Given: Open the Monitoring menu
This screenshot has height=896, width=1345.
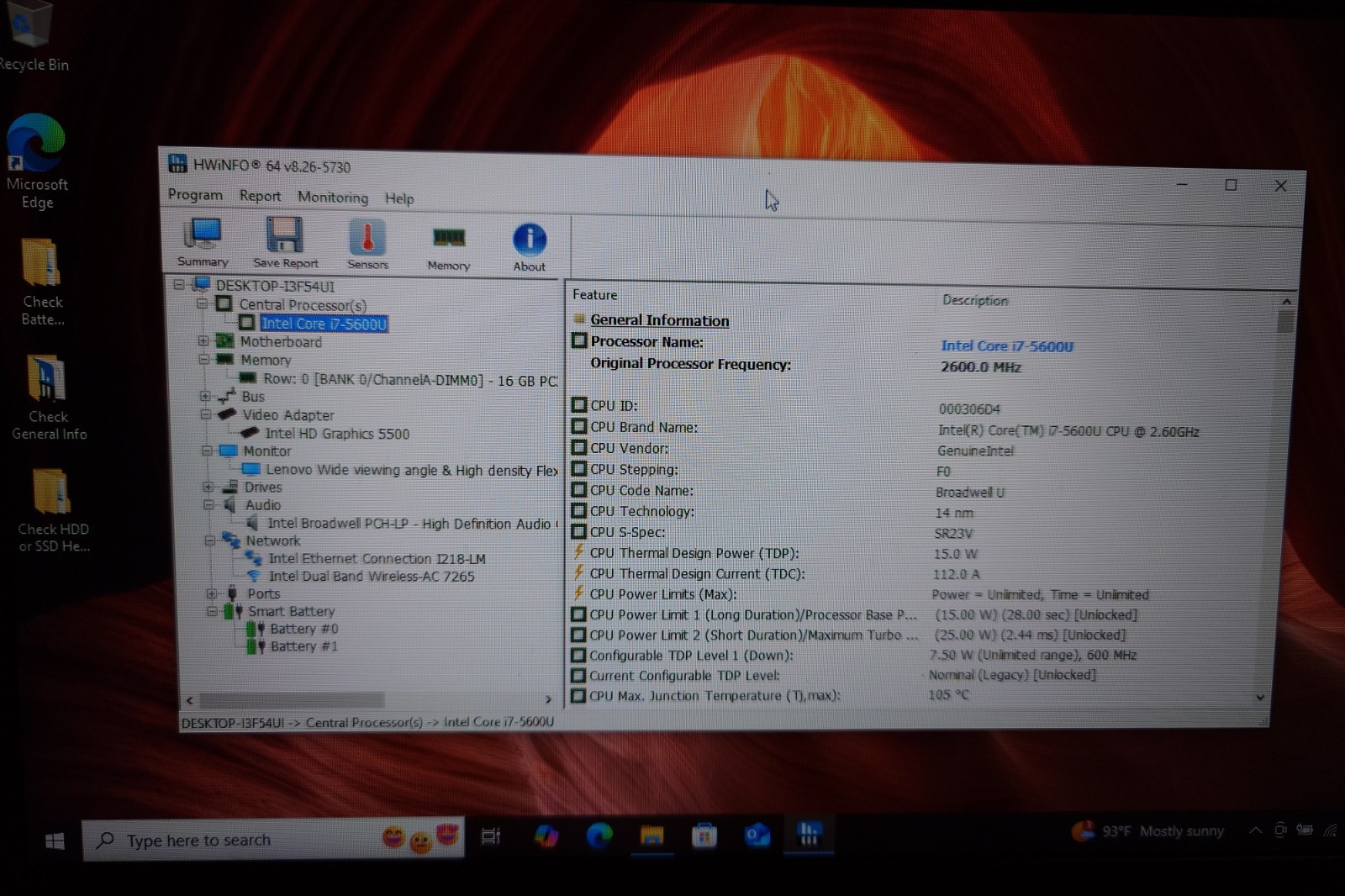Looking at the screenshot, I should 333,198.
